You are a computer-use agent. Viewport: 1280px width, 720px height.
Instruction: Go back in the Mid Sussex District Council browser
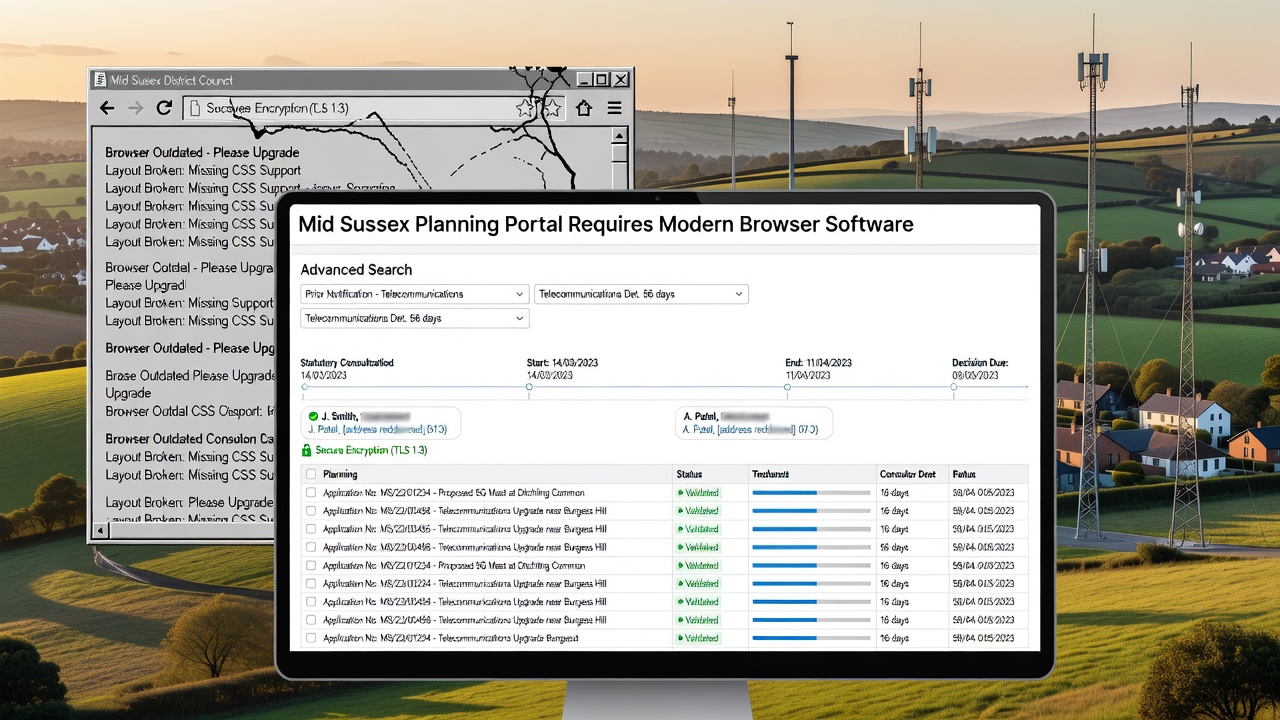(107, 108)
